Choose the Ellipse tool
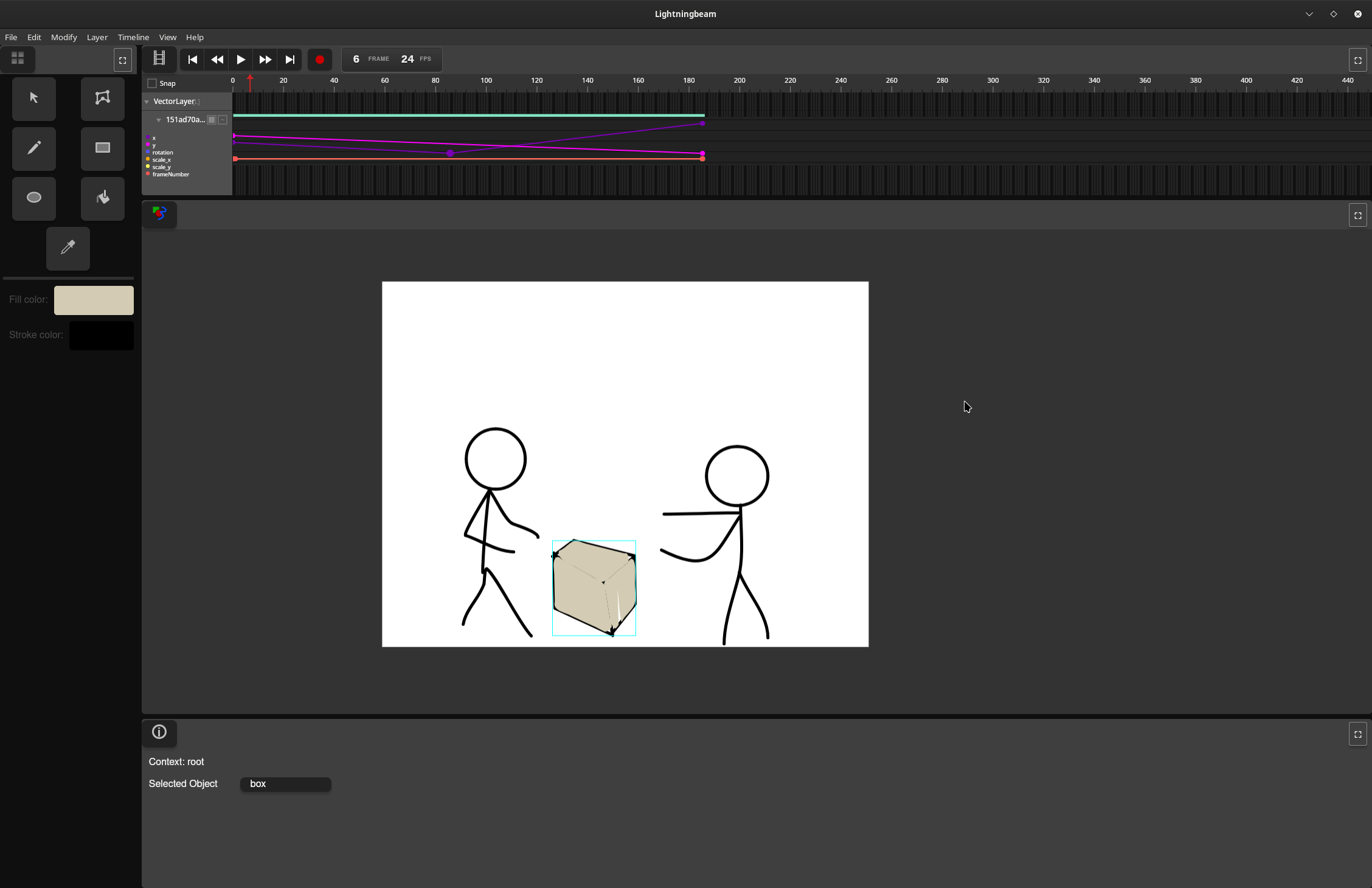Image resolution: width=1372 pixels, height=888 pixels. pos(33,198)
